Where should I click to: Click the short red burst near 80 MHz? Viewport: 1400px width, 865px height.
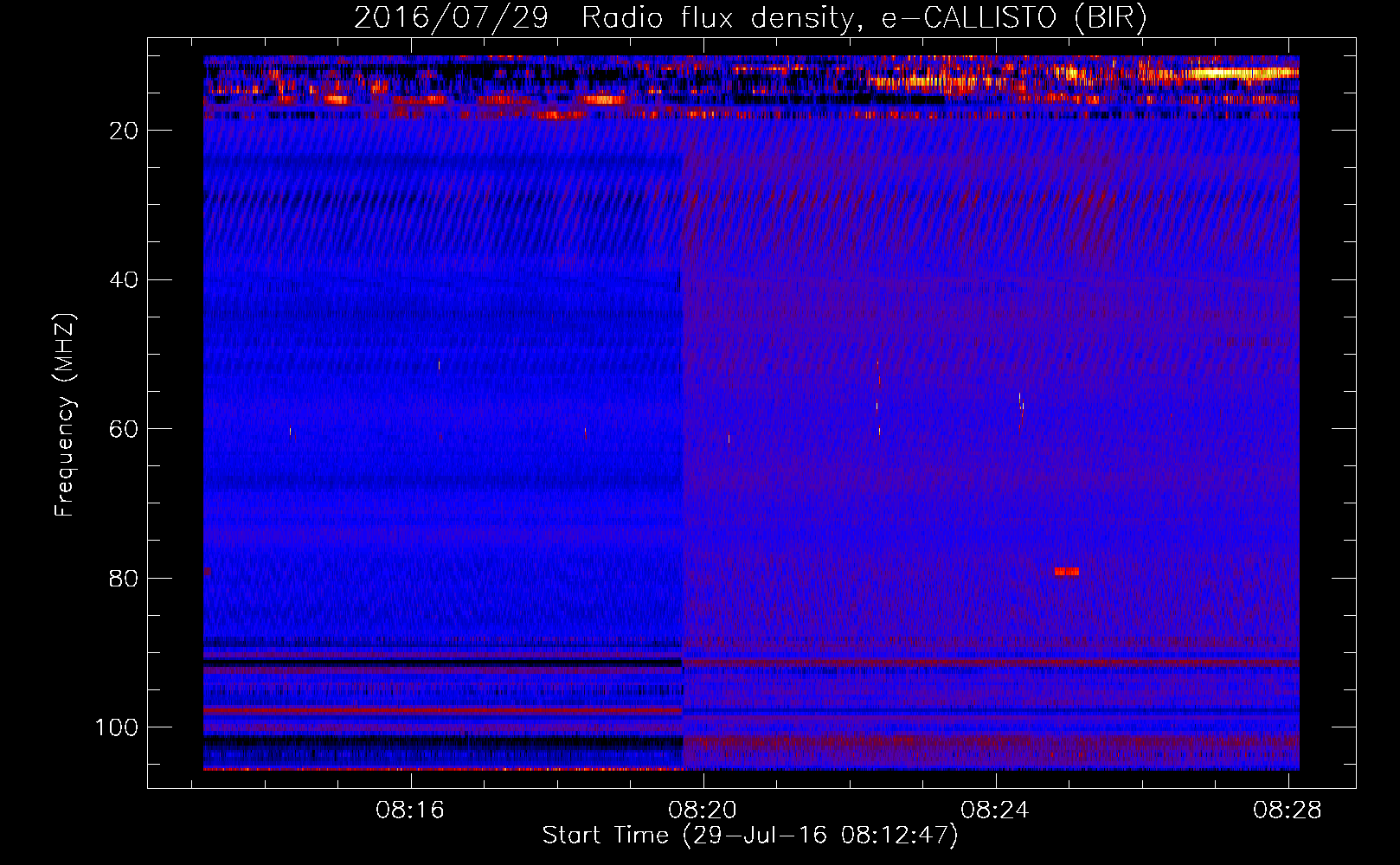1067,571
